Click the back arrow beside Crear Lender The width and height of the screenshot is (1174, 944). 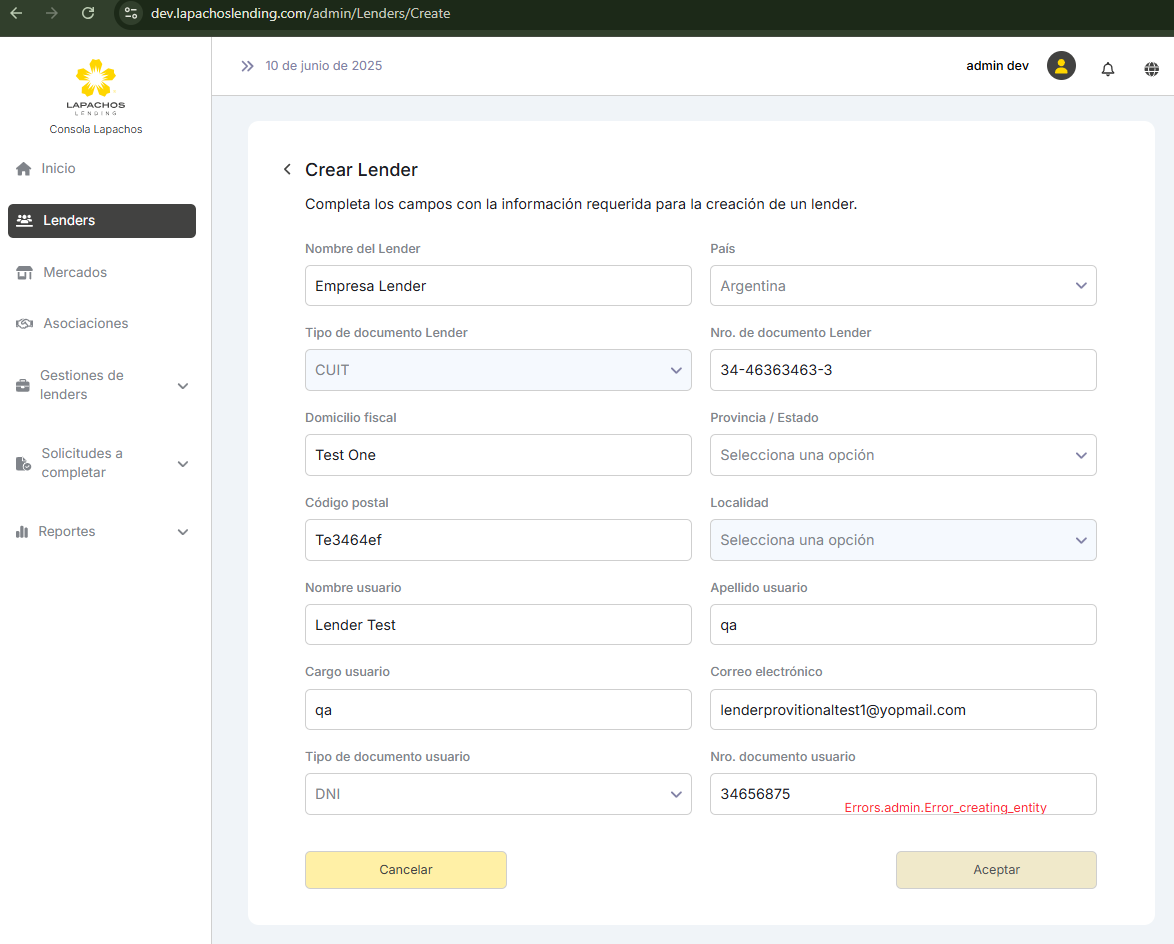coord(287,170)
